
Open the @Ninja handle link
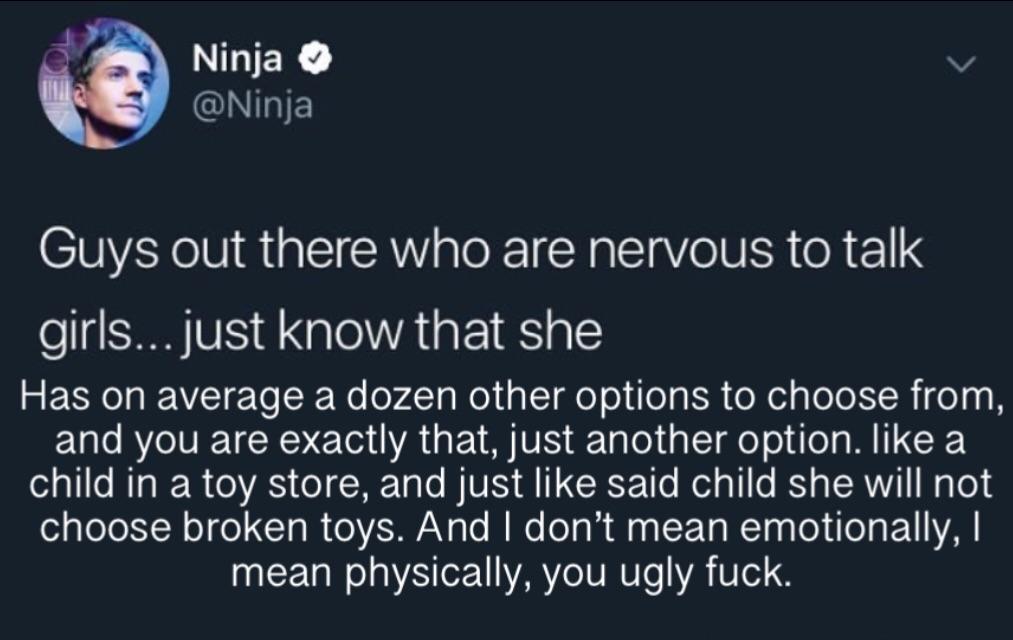point(253,107)
